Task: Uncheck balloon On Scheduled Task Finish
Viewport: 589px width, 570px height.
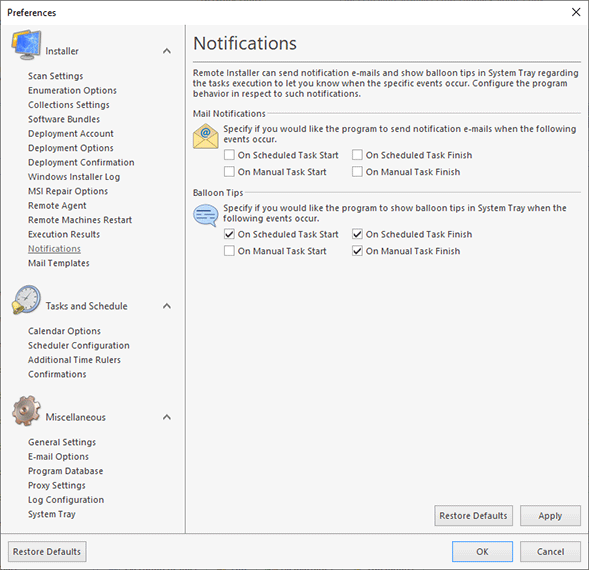Action: (x=357, y=234)
